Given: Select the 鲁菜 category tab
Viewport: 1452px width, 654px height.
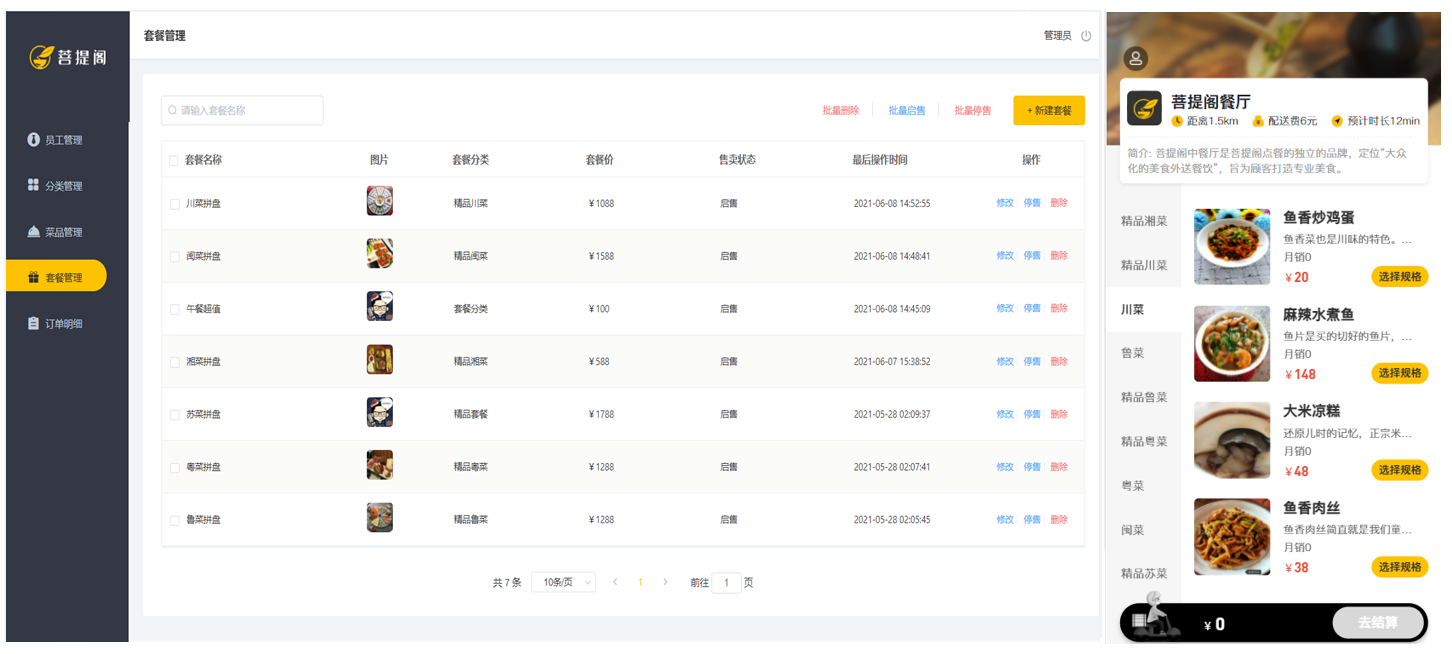Looking at the screenshot, I should [x=1133, y=353].
